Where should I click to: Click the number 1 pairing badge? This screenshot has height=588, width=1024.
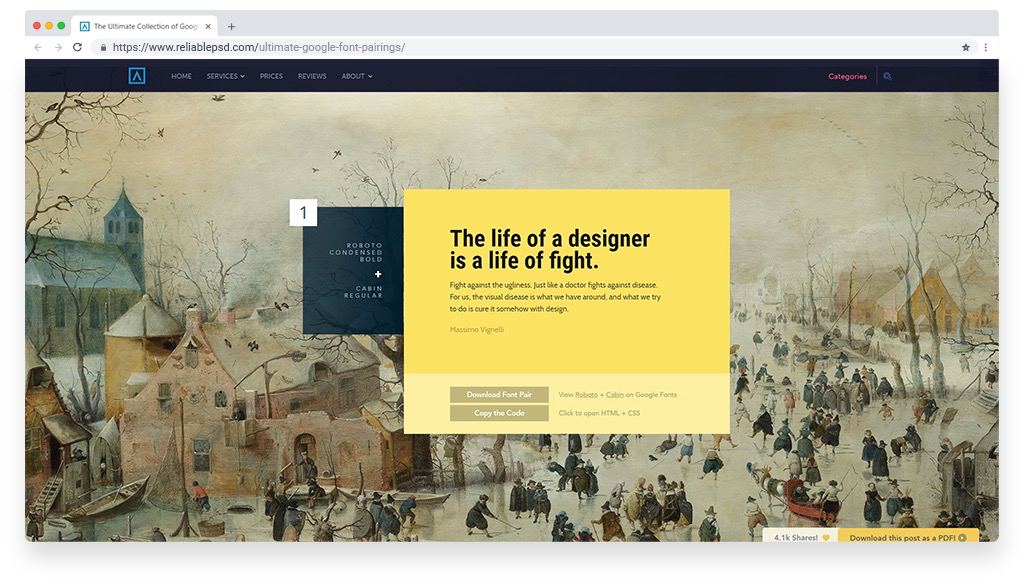[303, 212]
